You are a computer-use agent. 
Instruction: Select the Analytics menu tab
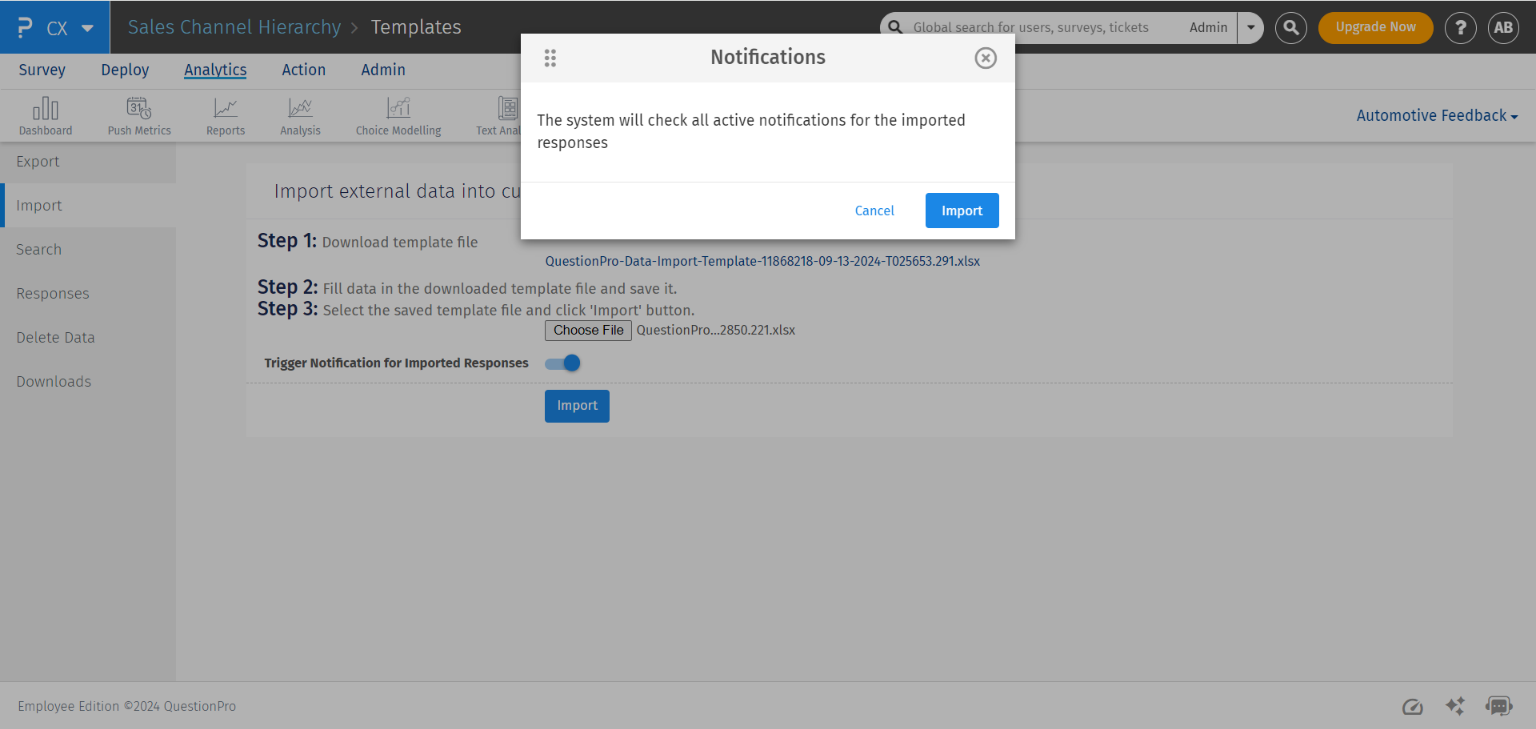[215, 70]
